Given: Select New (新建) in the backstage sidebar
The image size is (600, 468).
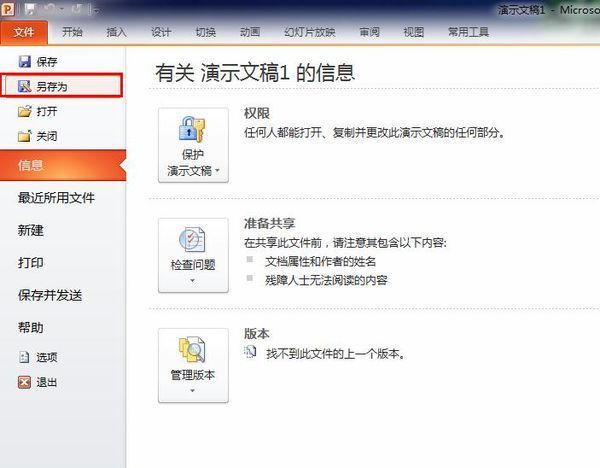Looking at the screenshot, I should click(31, 230).
